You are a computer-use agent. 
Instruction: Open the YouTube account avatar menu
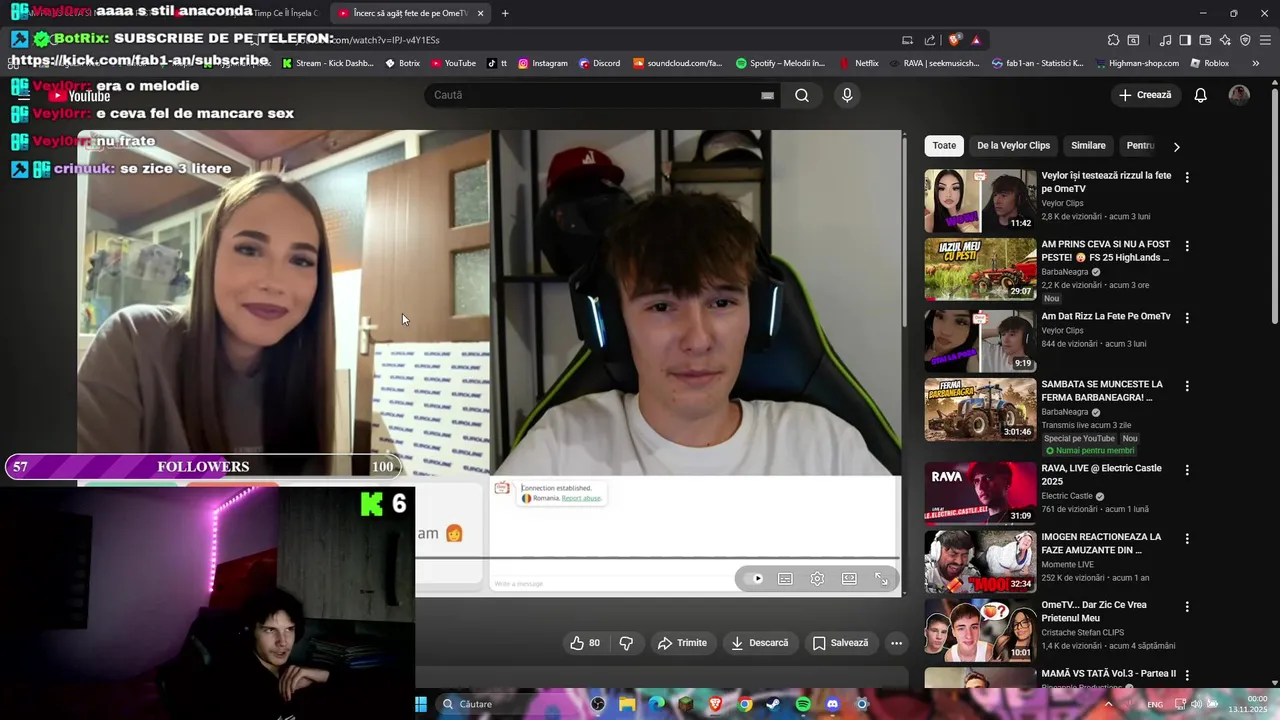(1239, 95)
